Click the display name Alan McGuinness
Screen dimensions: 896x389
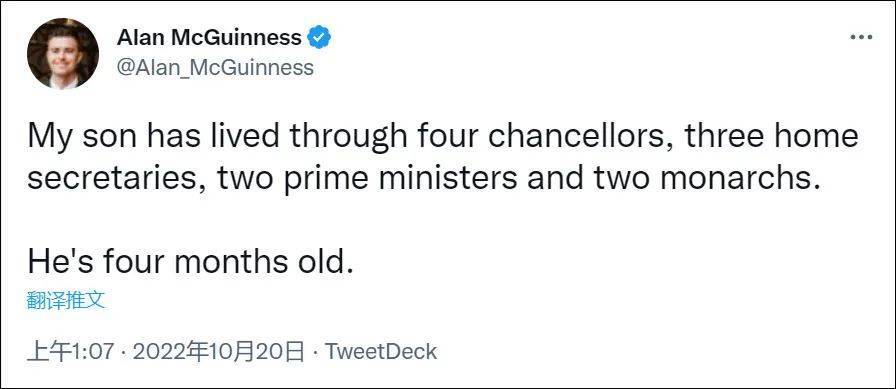coord(209,38)
